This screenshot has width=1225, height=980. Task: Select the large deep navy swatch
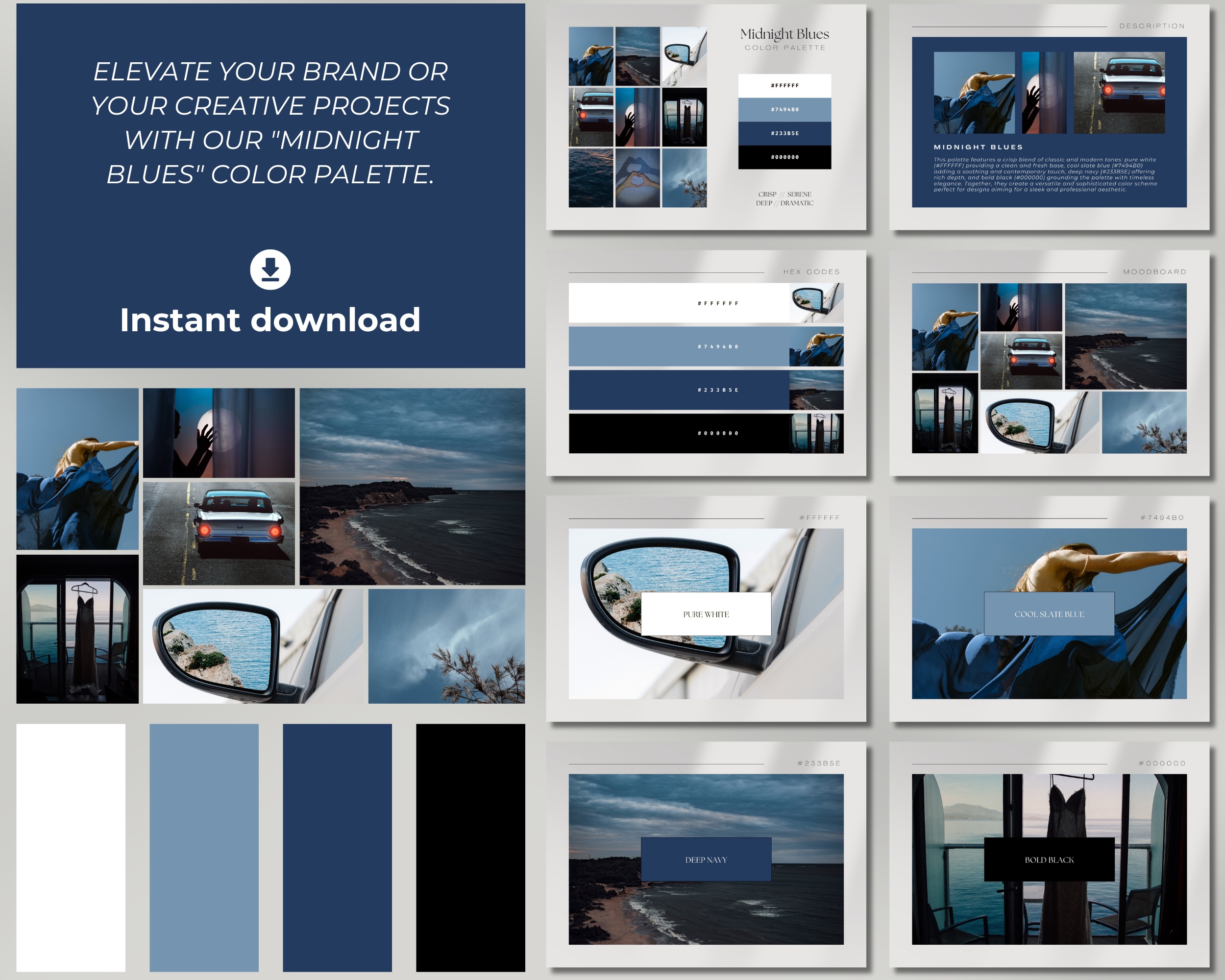[337, 847]
